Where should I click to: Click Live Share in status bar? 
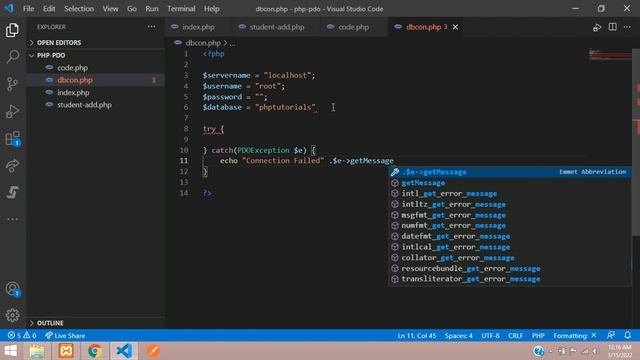point(65,336)
